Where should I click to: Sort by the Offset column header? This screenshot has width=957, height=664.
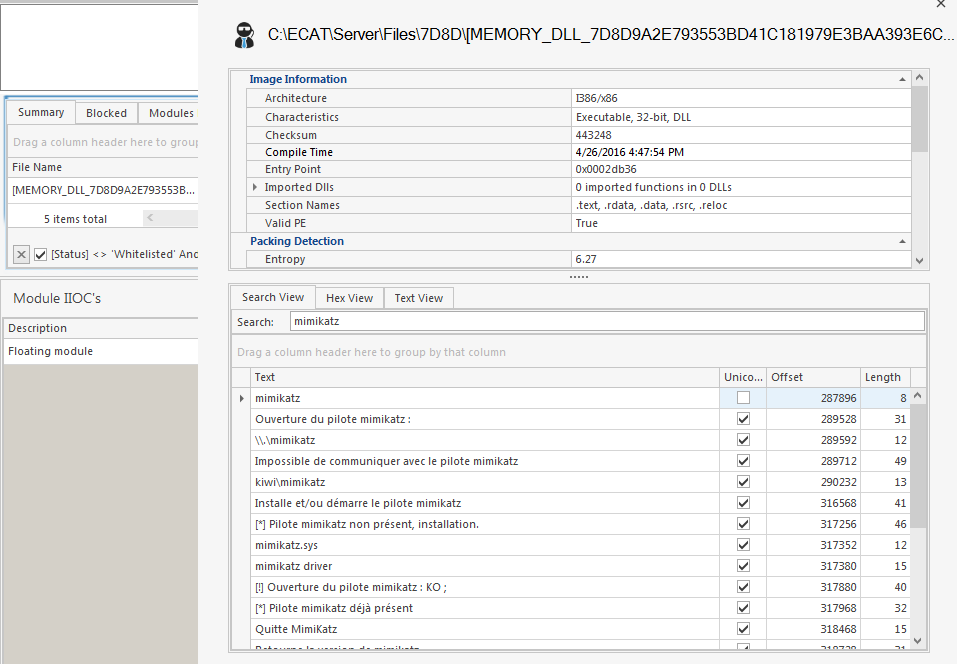[x=813, y=377]
